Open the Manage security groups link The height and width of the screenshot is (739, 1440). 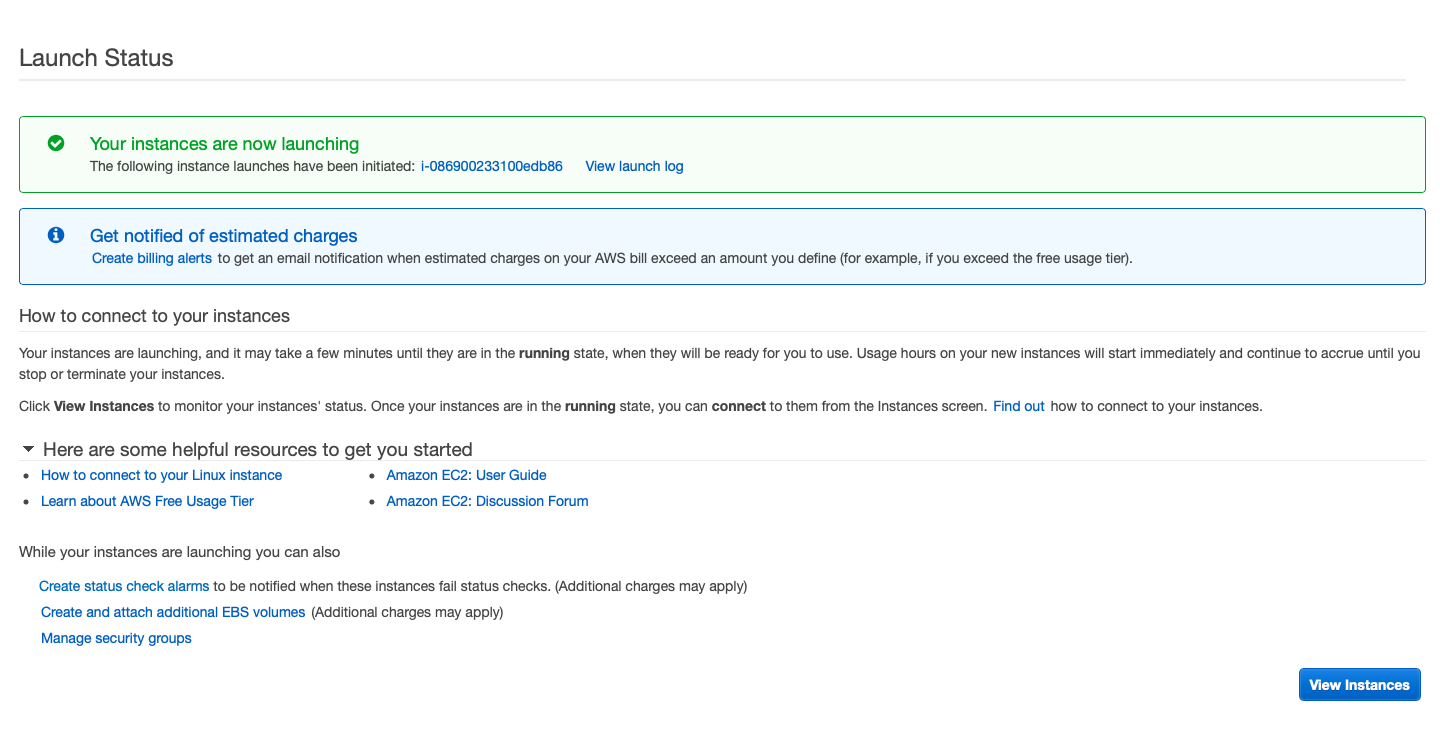click(x=116, y=638)
